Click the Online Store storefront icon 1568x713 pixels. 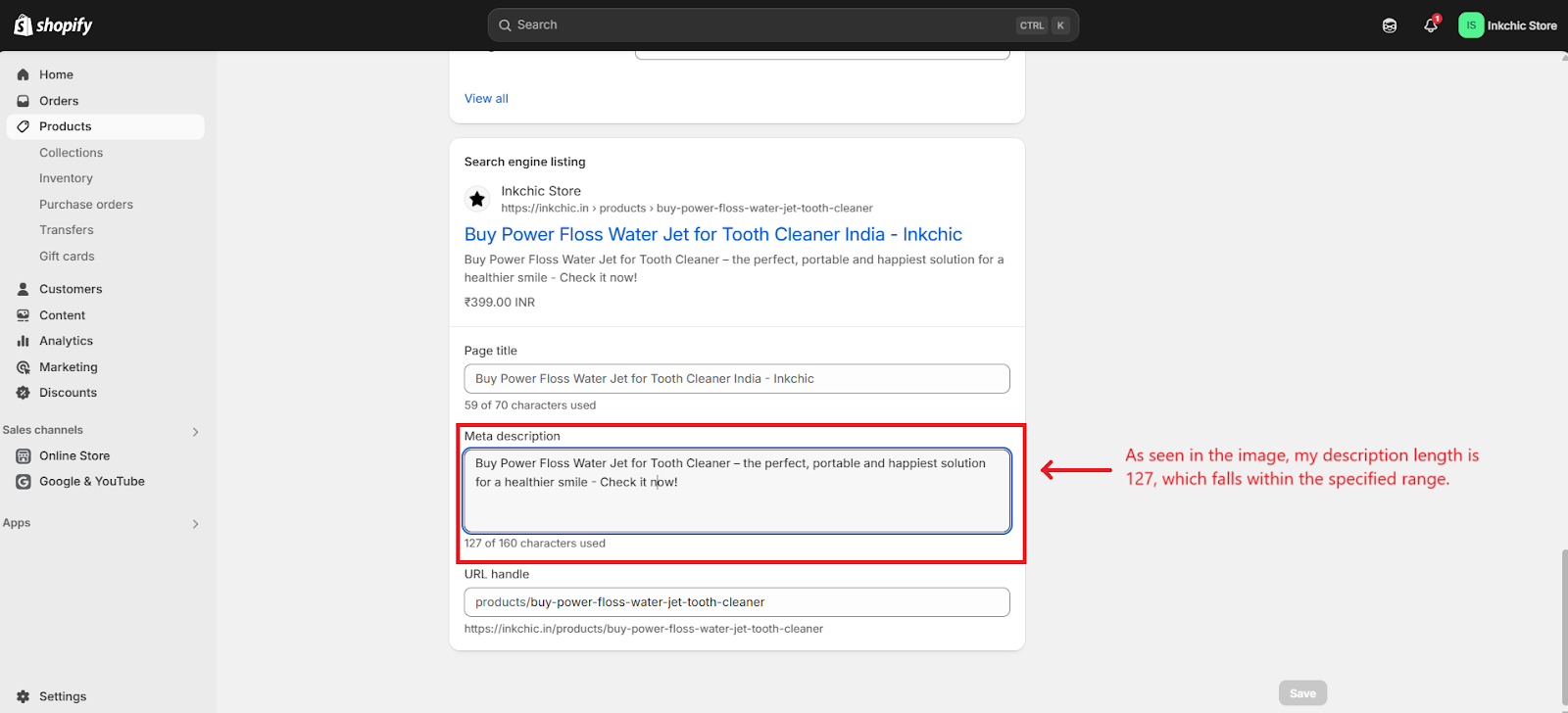pyautogui.click(x=23, y=455)
